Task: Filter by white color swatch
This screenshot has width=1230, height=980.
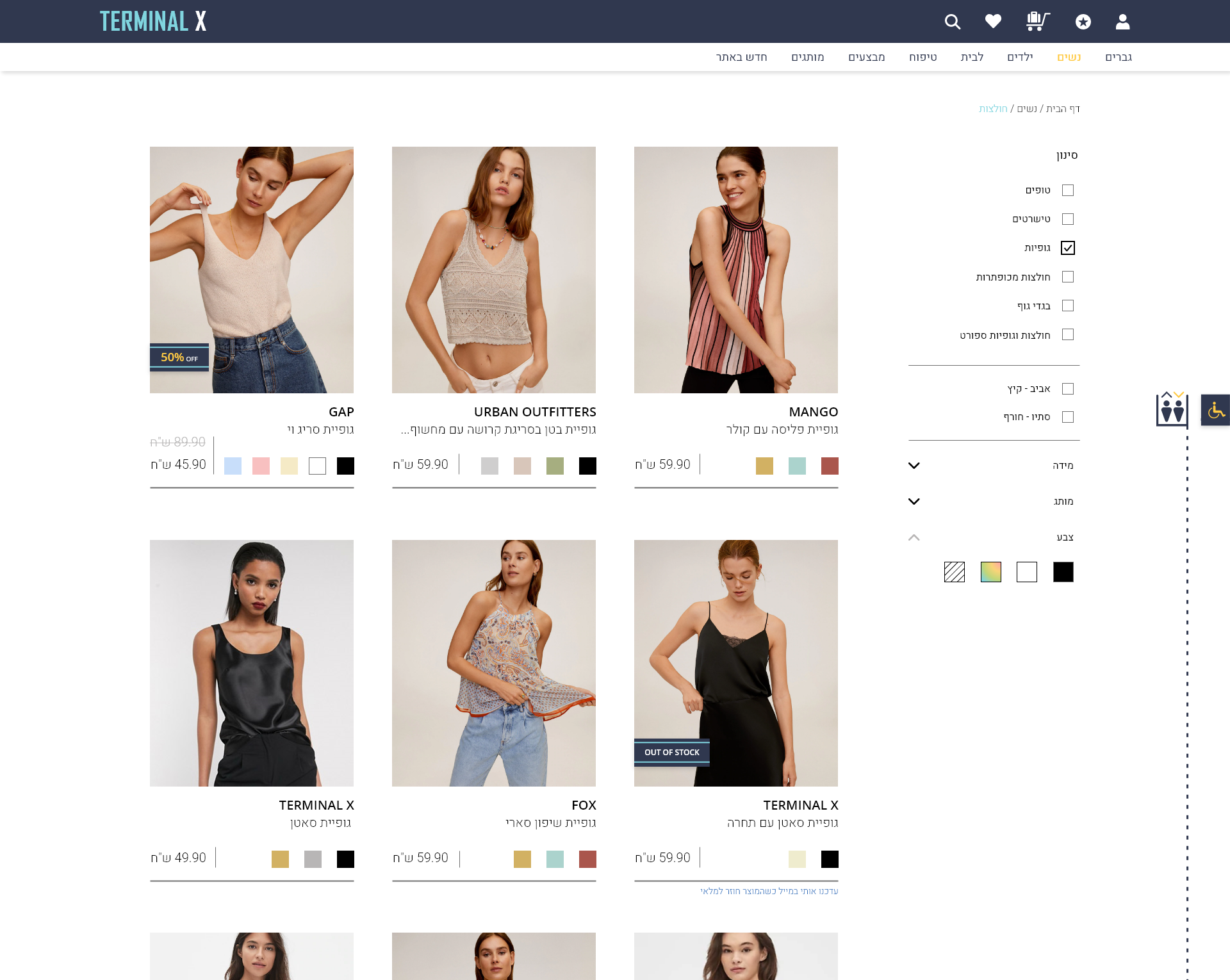Action: pos(1027,572)
